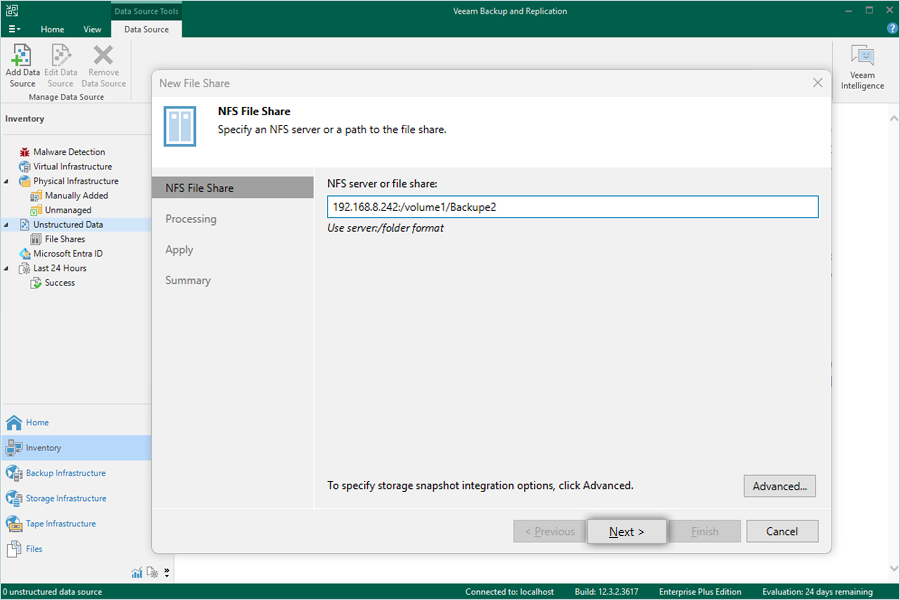The height and width of the screenshot is (600, 900).
Task: Click the chart icon below the navigation pane
Action: click(x=137, y=572)
